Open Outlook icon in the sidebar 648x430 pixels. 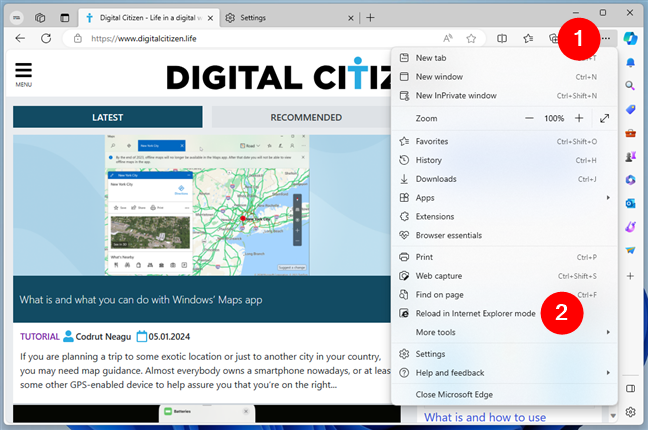coord(630,203)
